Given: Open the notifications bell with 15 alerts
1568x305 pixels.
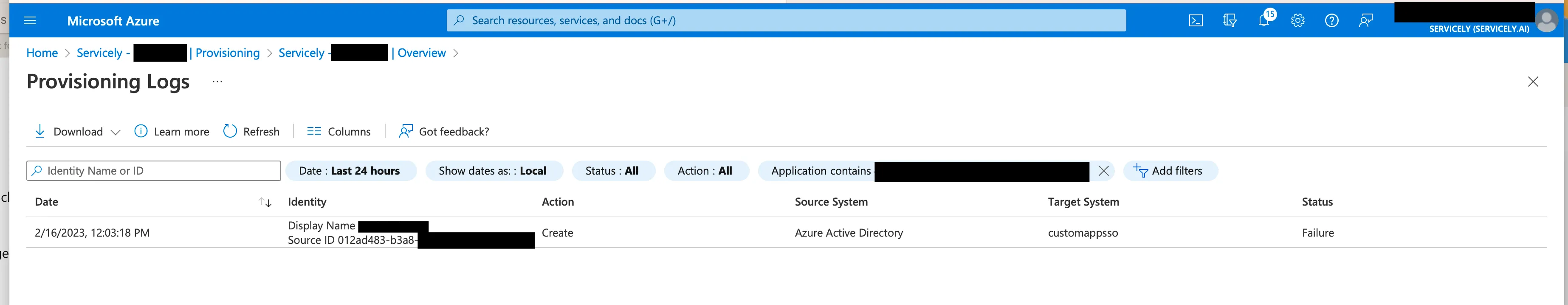Looking at the screenshot, I should tap(1264, 20).
